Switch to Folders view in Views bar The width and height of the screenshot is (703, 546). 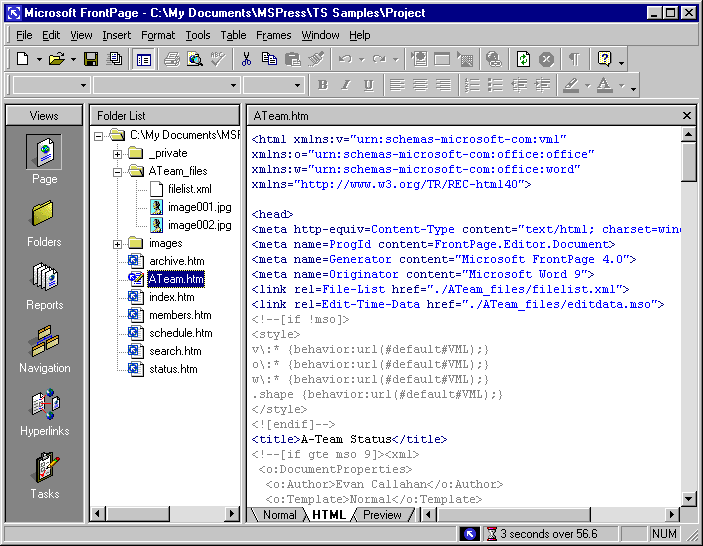pos(44,224)
